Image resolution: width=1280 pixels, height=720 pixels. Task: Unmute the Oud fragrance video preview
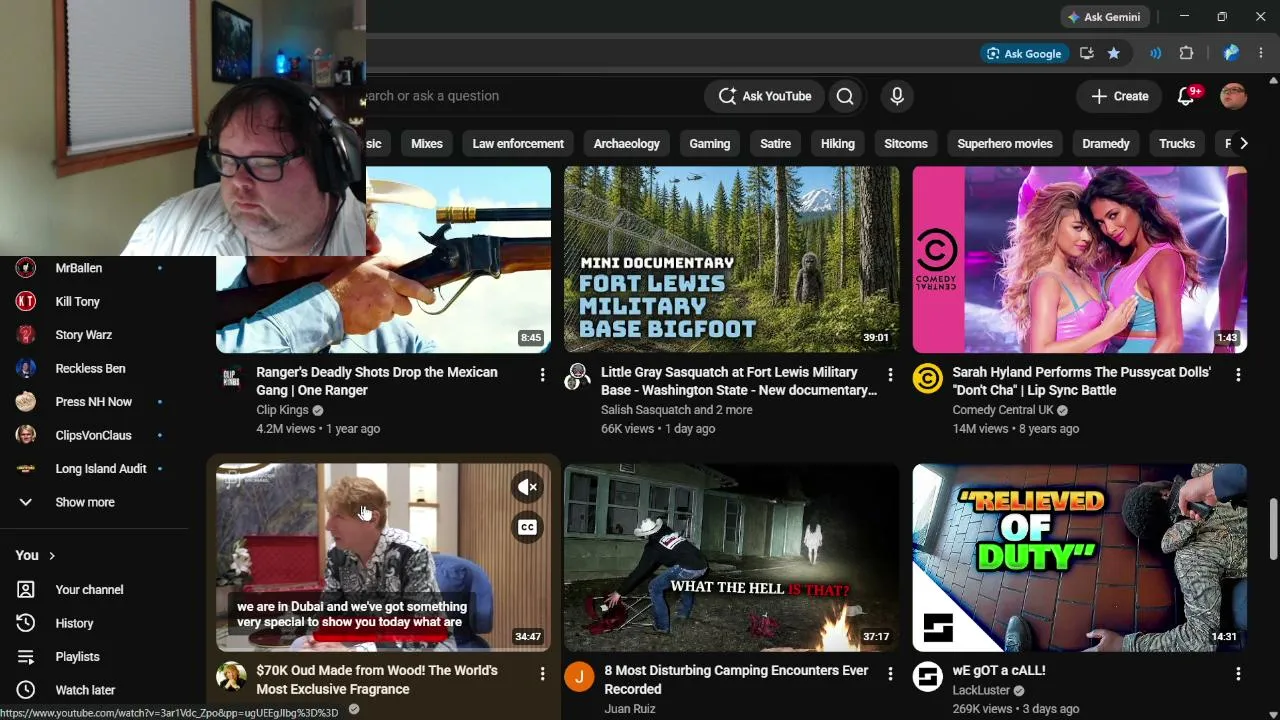pos(528,487)
